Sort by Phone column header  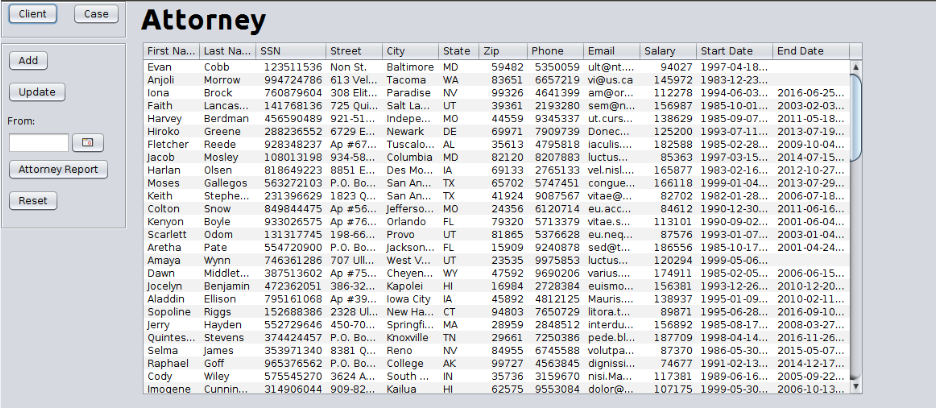click(555, 51)
